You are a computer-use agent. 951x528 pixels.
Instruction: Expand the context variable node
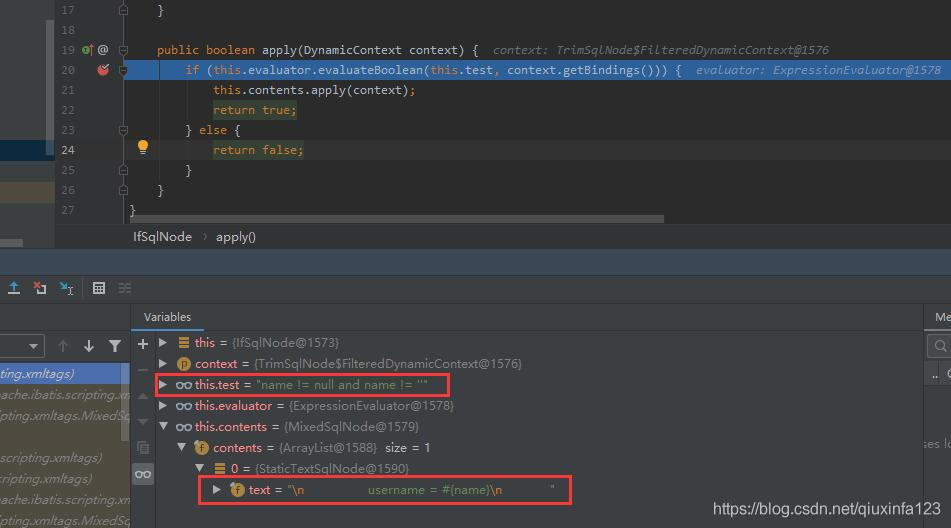[163, 364]
